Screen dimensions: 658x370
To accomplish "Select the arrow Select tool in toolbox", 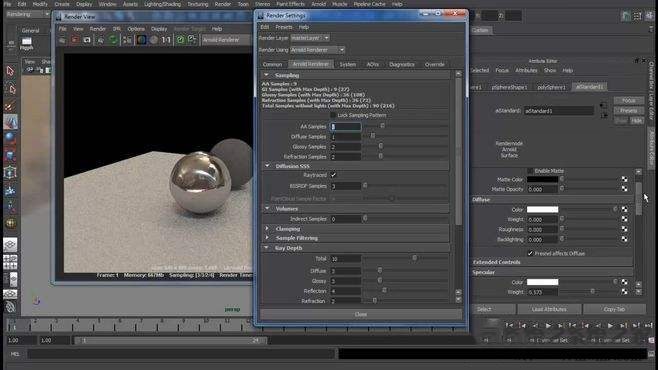I will pyautogui.click(x=10, y=71).
